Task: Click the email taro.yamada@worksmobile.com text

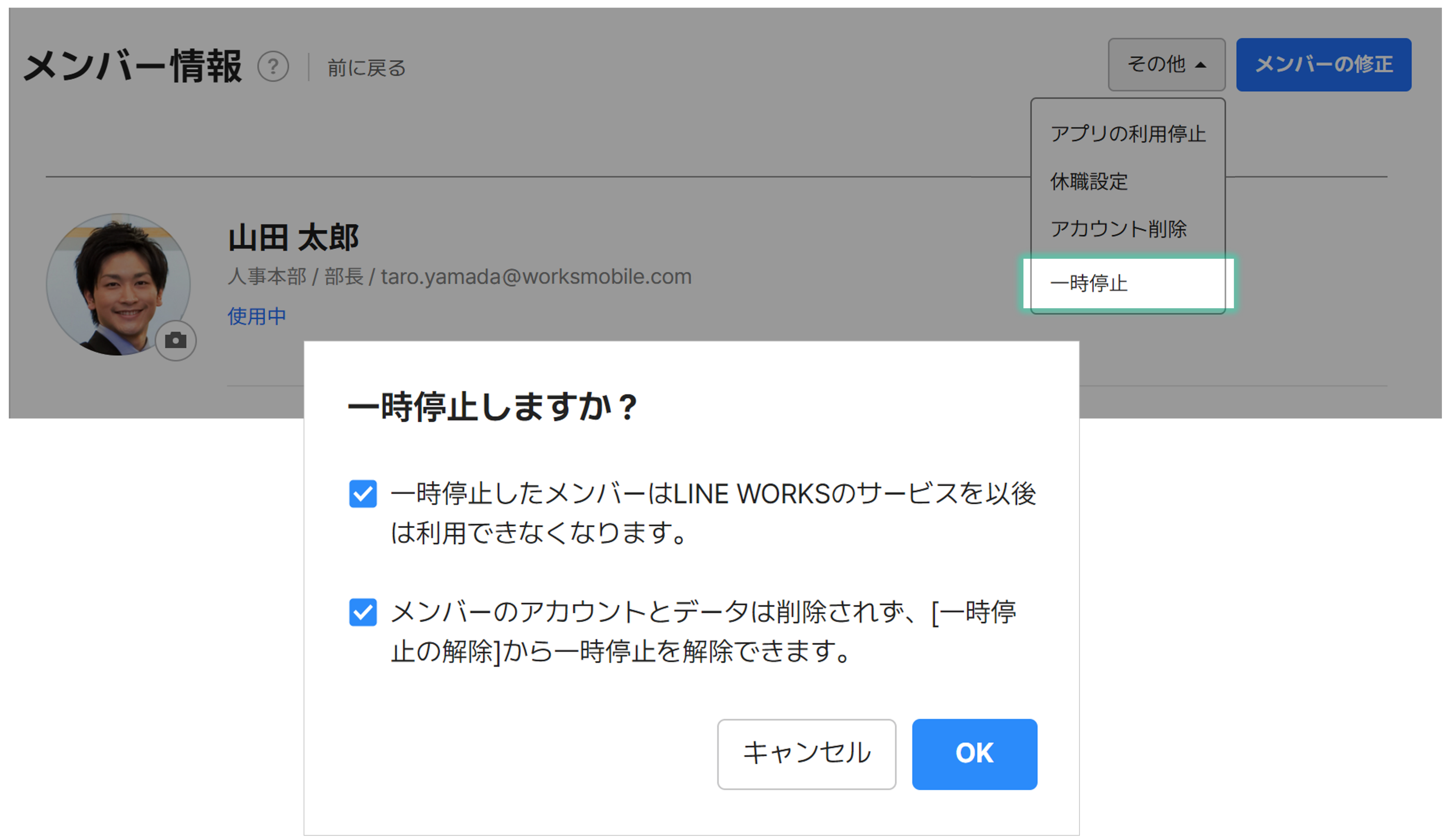Action: (535, 277)
